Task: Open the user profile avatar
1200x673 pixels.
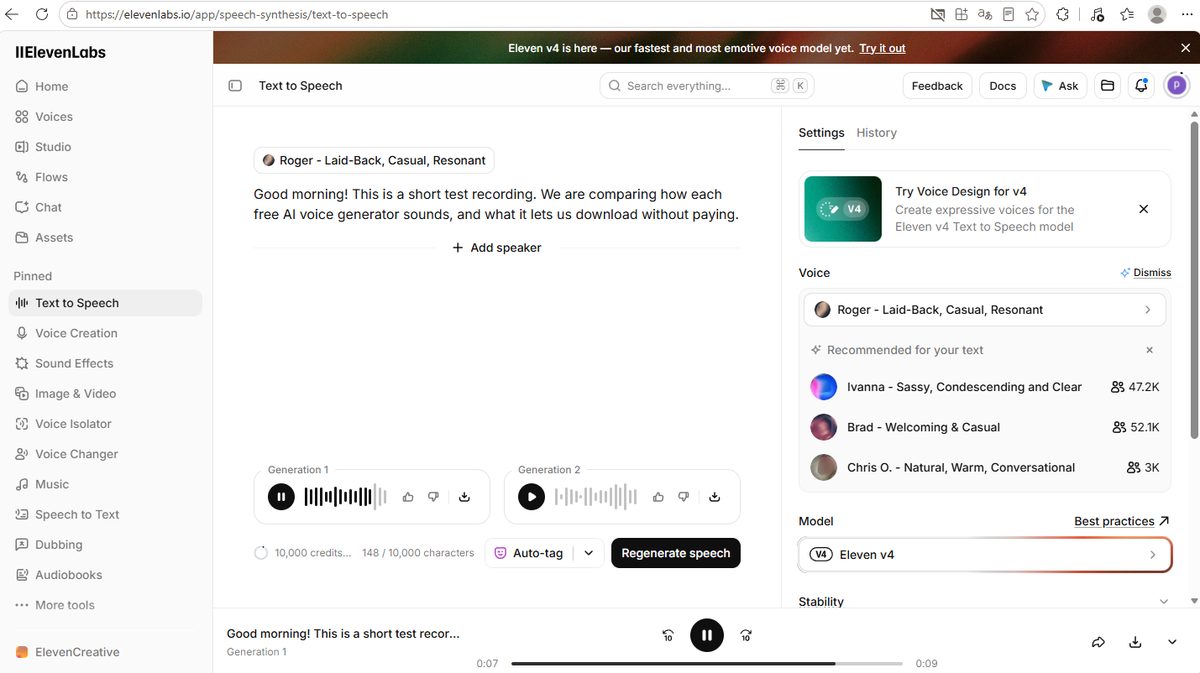Action: [x=1176, y=86]
